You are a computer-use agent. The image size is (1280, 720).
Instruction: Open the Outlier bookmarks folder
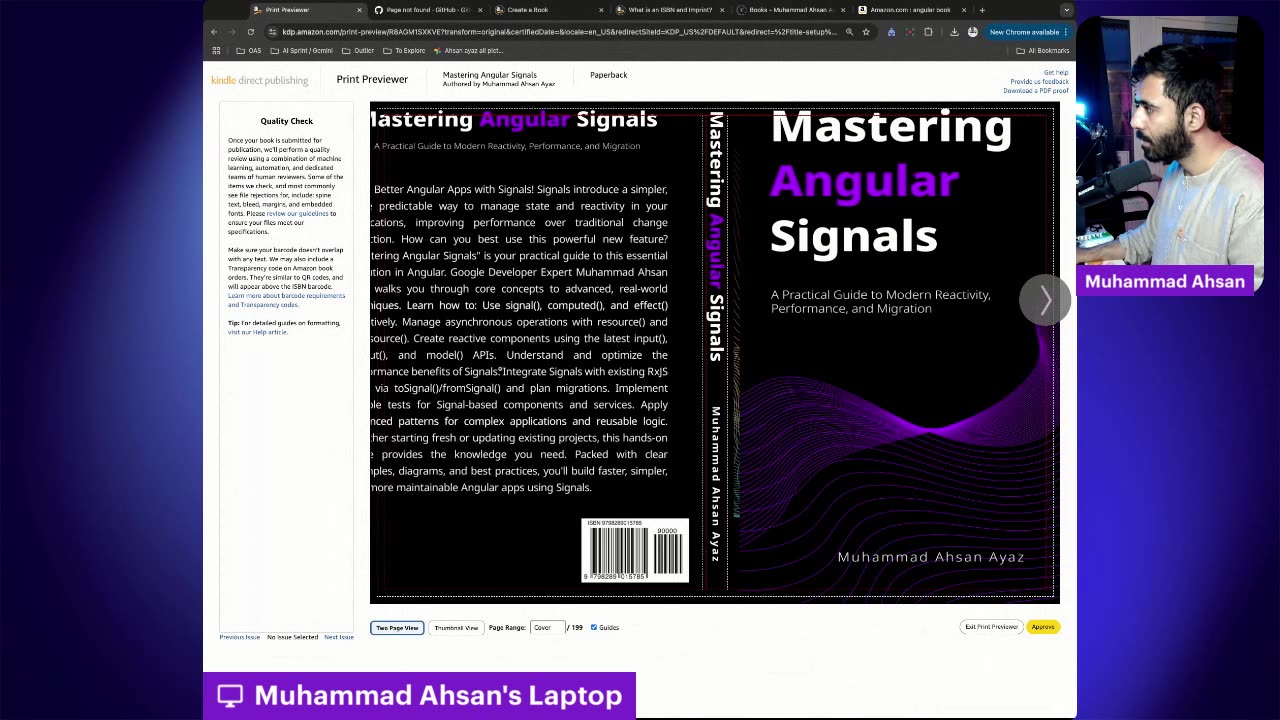(x=358, y=50)
